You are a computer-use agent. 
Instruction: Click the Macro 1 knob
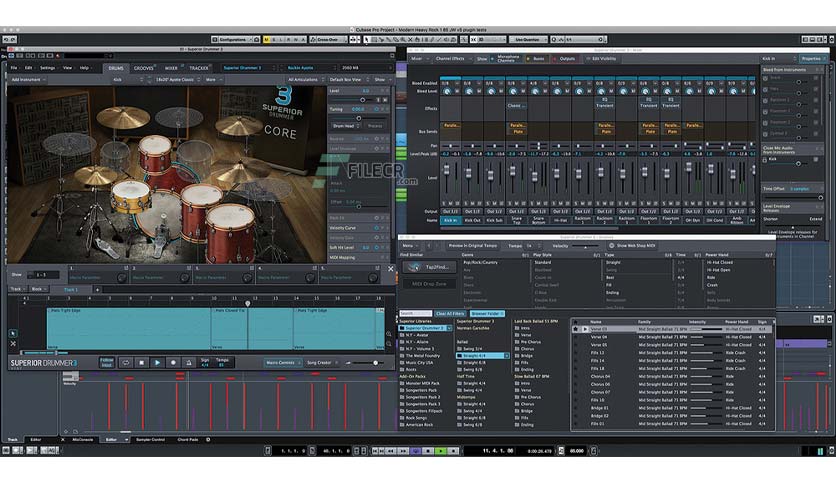click(122, 278)
